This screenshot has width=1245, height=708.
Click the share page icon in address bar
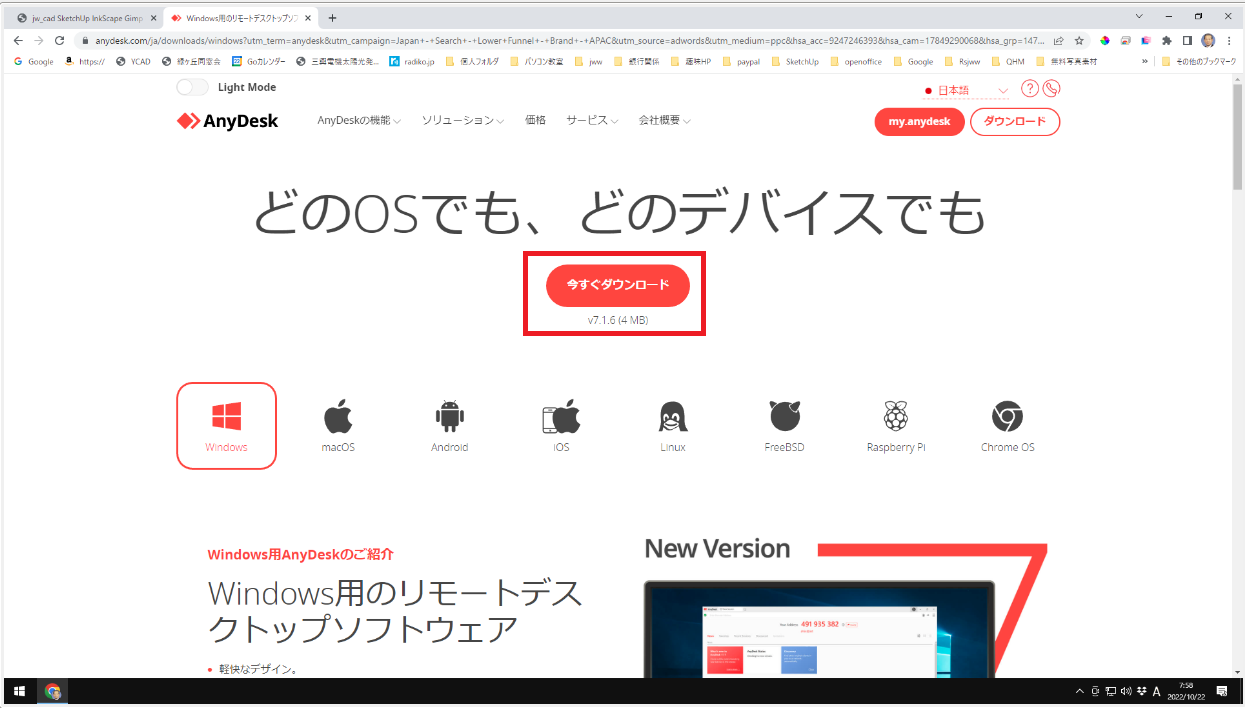[1058, 41]
